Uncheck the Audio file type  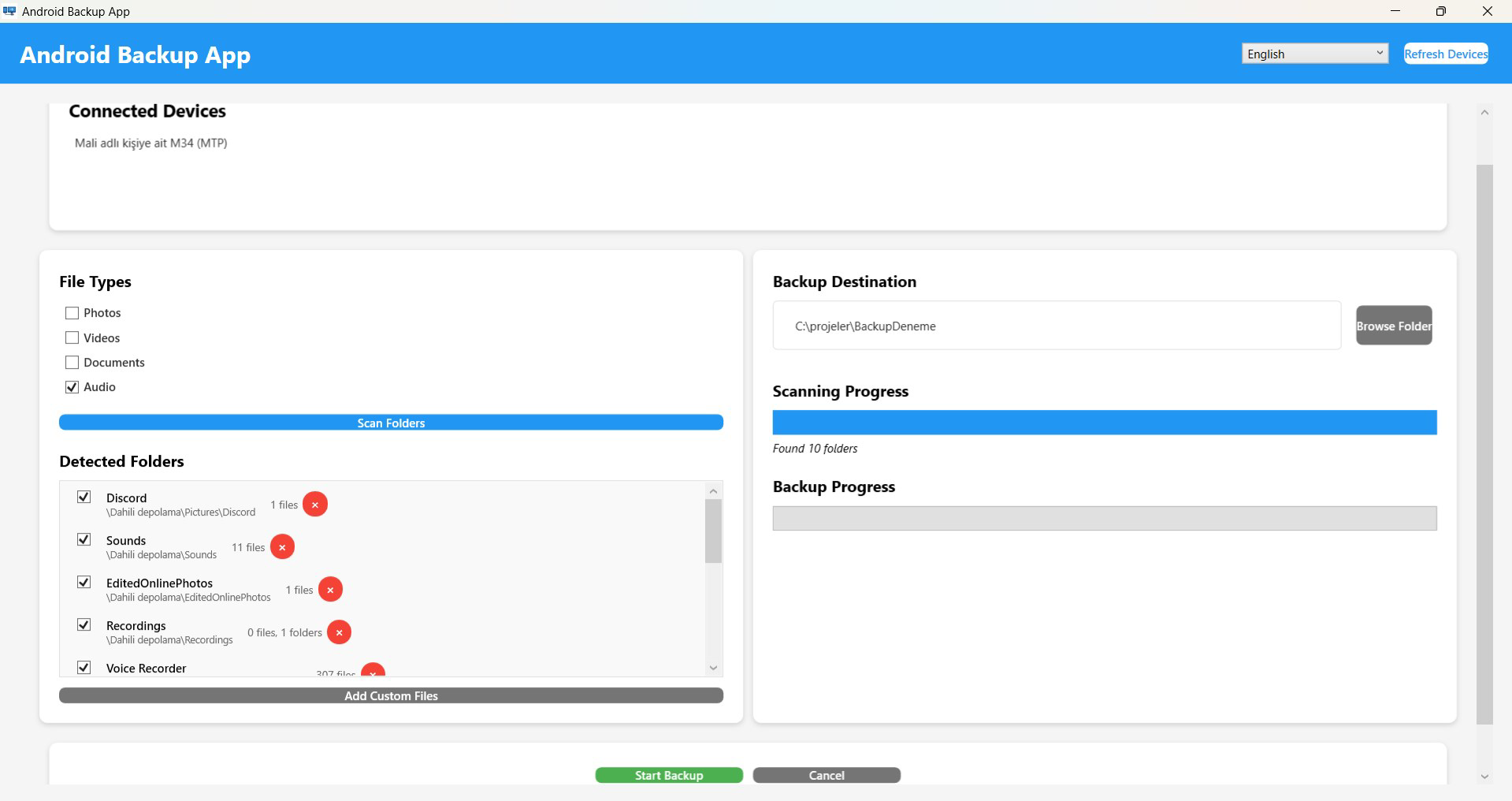pos(72,386)
